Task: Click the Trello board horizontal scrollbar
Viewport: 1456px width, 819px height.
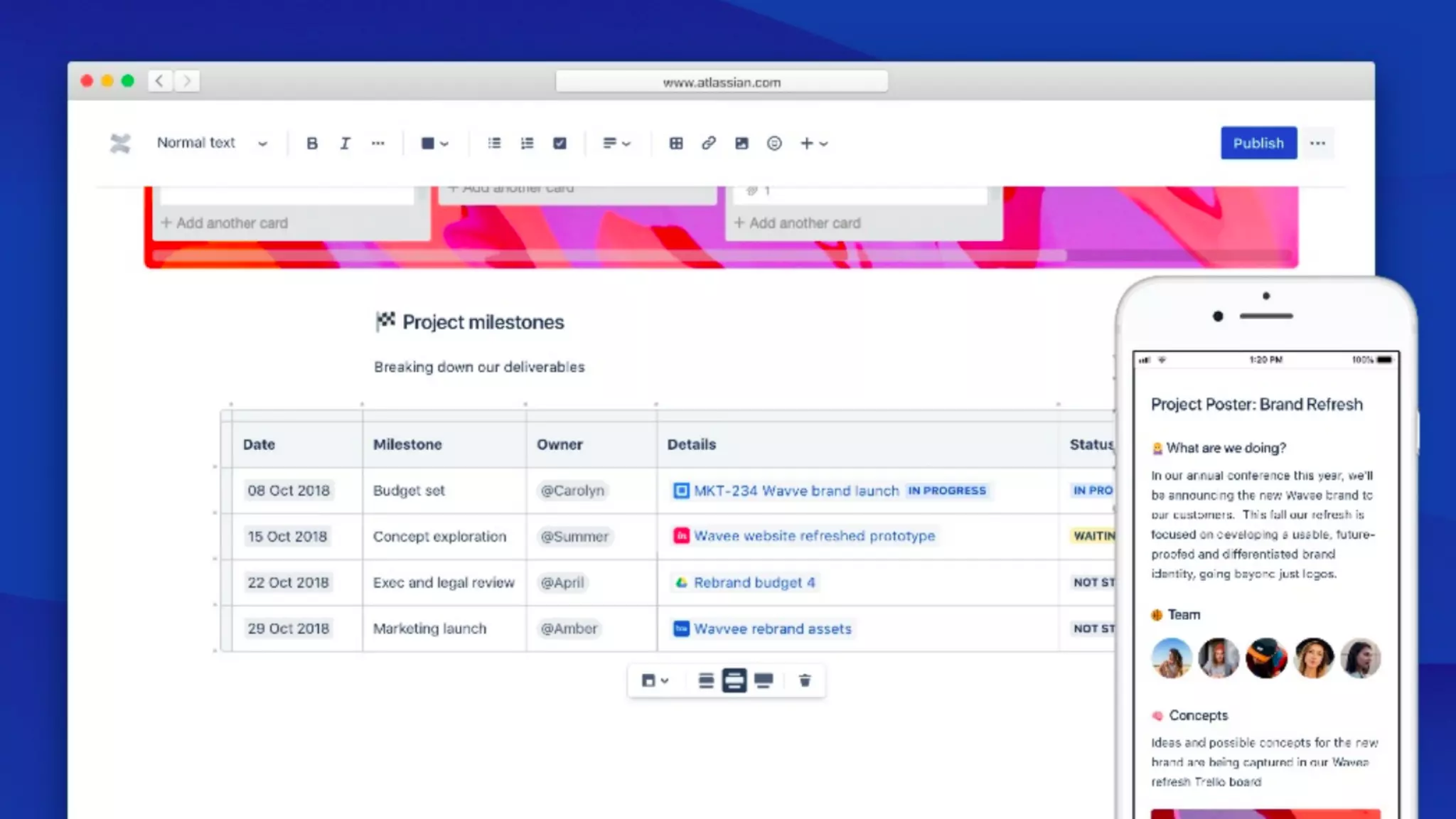Action: pos(610,255)
